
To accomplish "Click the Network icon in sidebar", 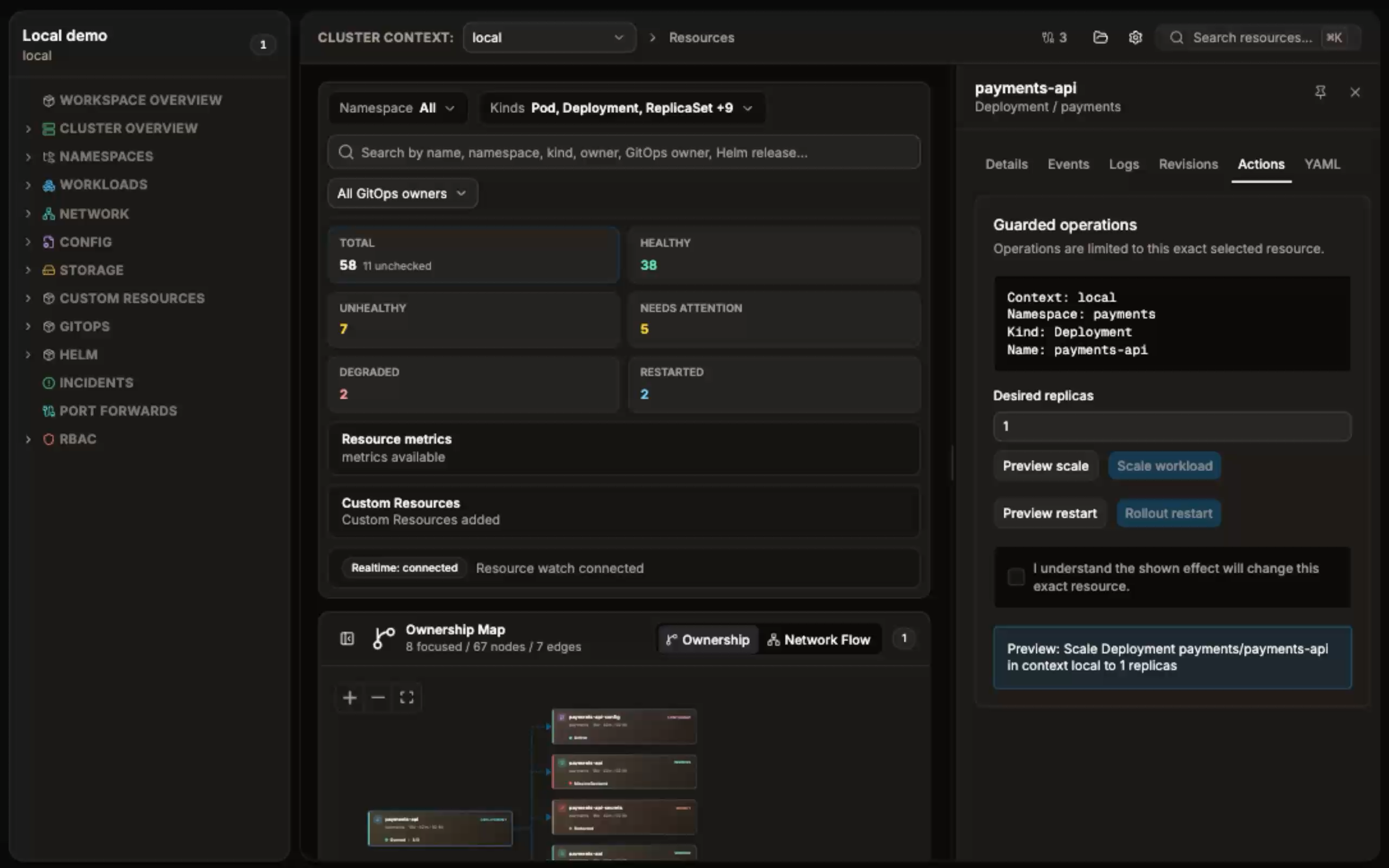I will point(49,214).
